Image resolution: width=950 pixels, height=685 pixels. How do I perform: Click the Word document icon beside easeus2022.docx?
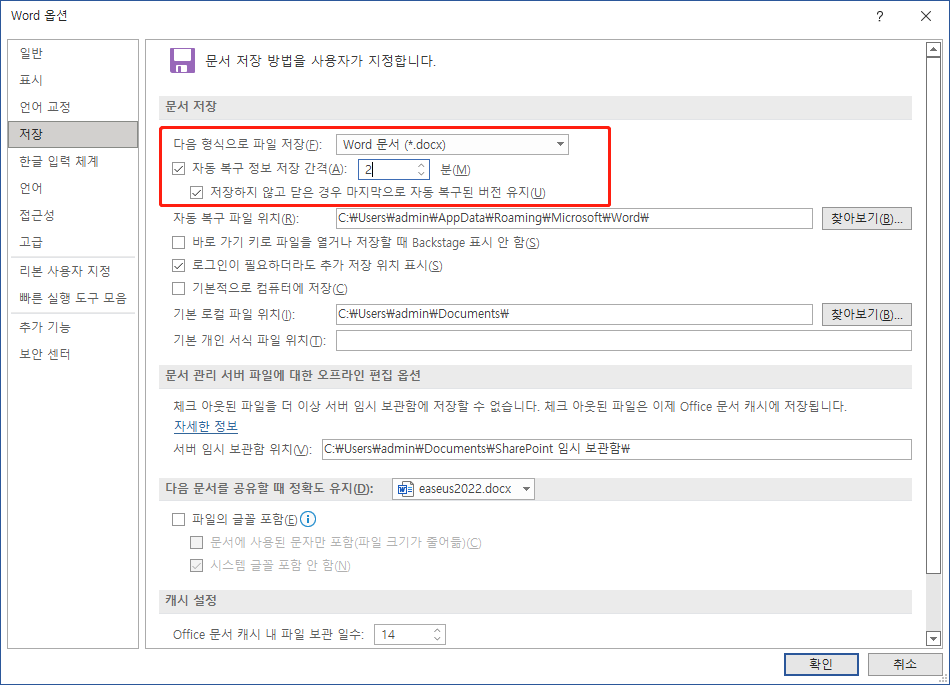405,488
